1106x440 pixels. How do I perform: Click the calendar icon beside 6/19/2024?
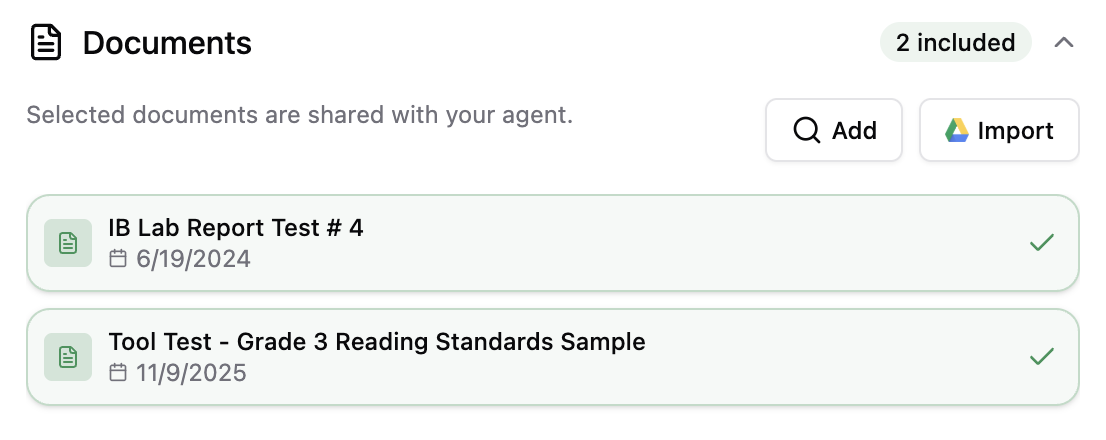tap(118, 259)
